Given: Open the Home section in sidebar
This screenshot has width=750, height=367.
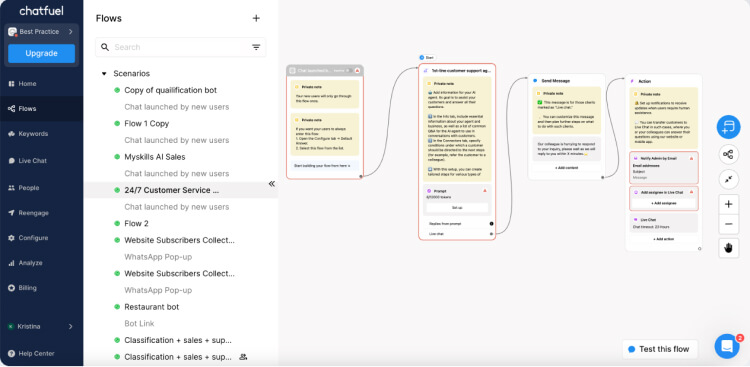Looking at the screenshot, I should (27, 84).
